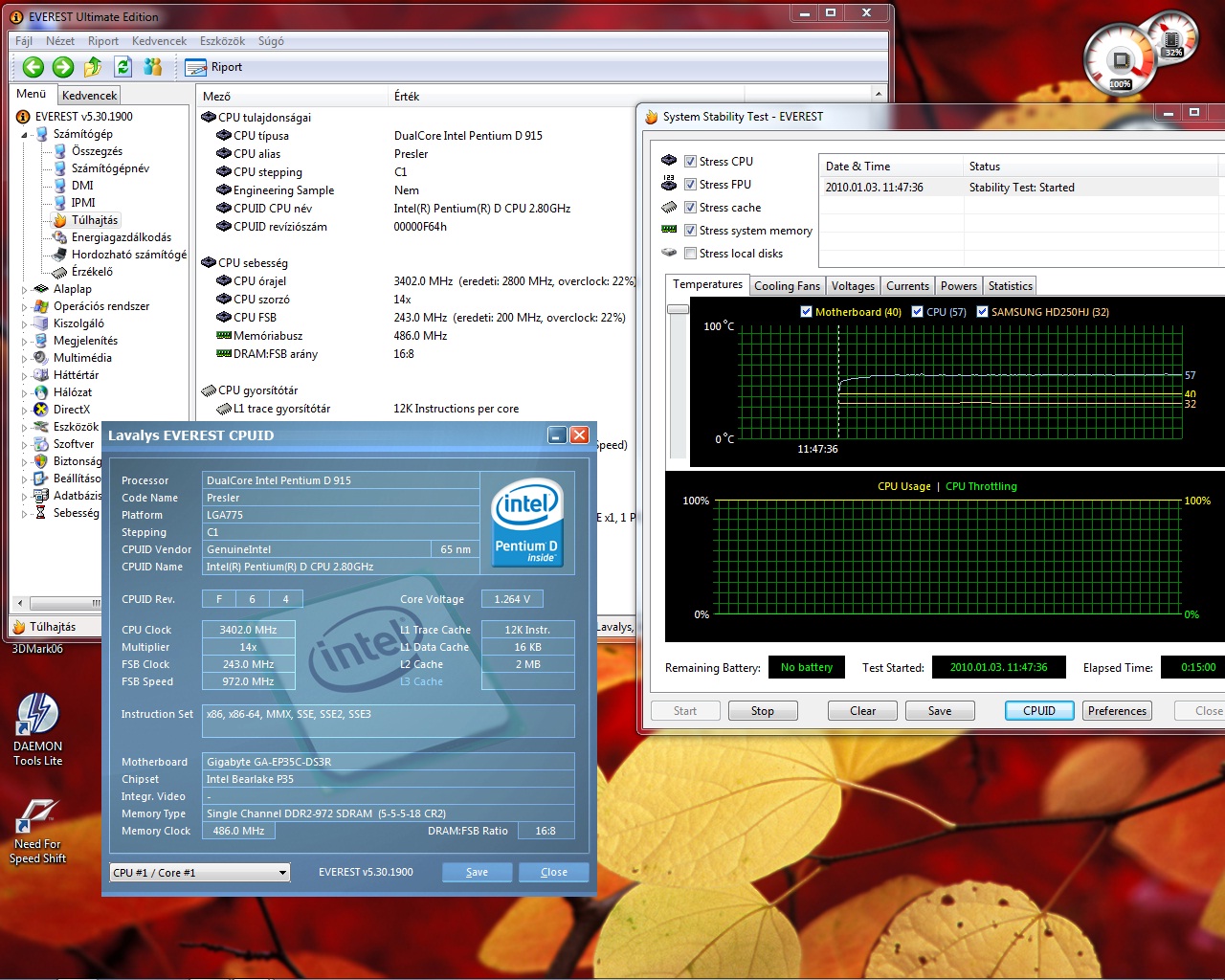
Task: Click Stress local disks drive icon
Action: click(669, 253)
